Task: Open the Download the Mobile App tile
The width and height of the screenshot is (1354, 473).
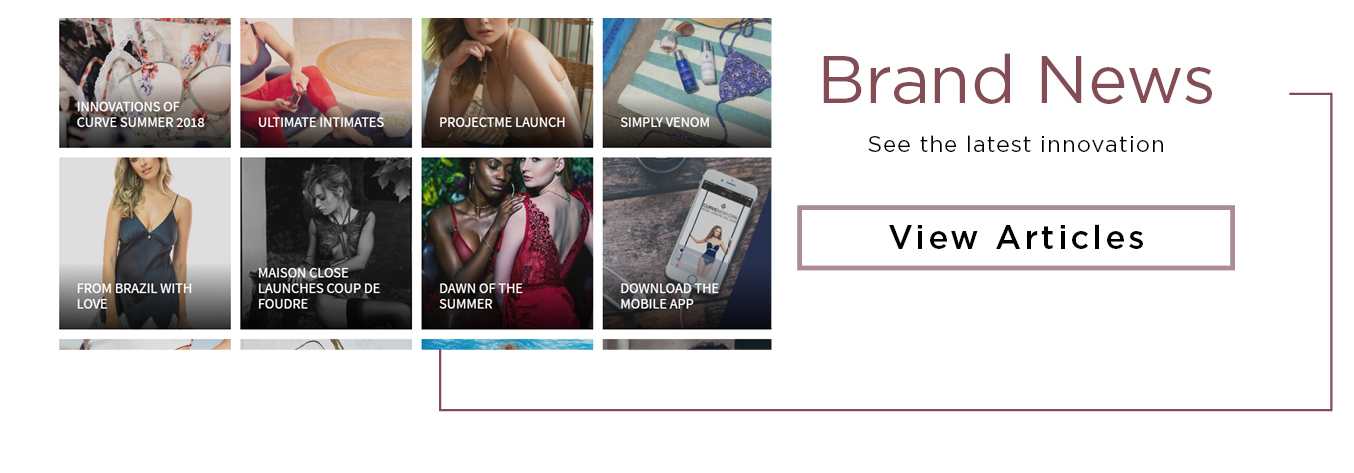Action: [687, 243]
